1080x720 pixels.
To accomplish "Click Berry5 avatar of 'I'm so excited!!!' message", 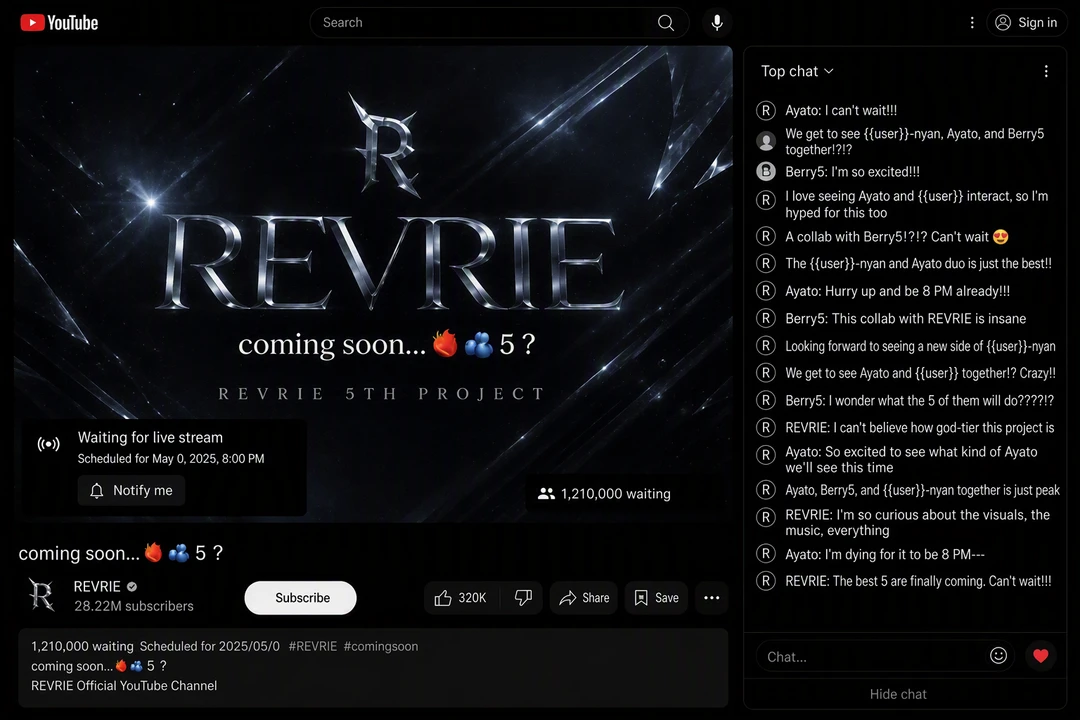I will (x=766, y=171).
